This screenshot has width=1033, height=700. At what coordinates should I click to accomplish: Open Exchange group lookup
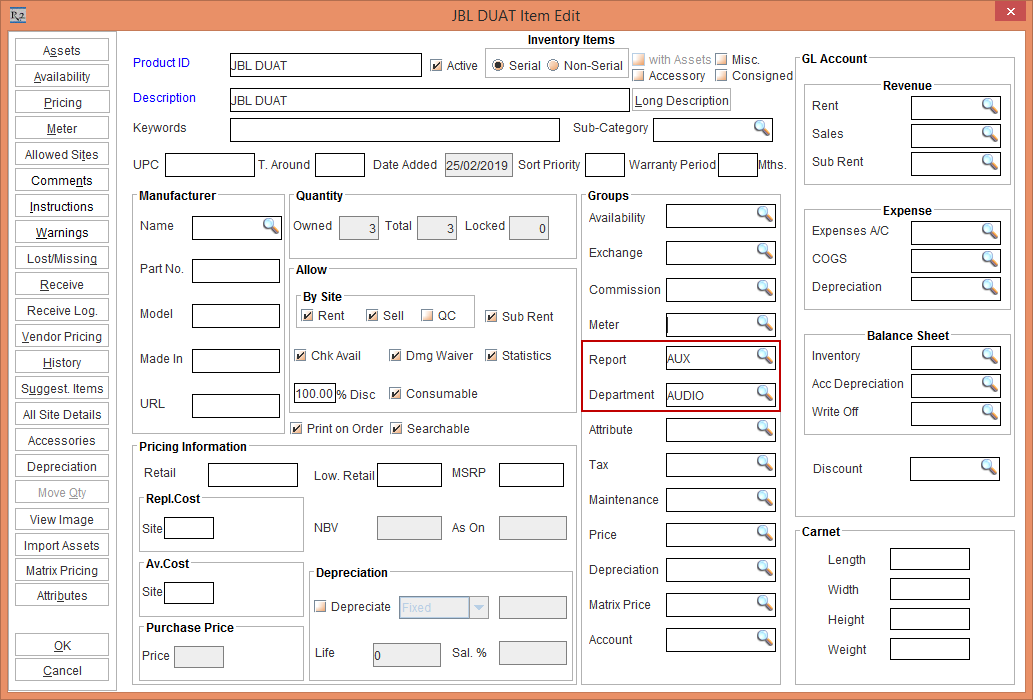[x=764, y=251]
